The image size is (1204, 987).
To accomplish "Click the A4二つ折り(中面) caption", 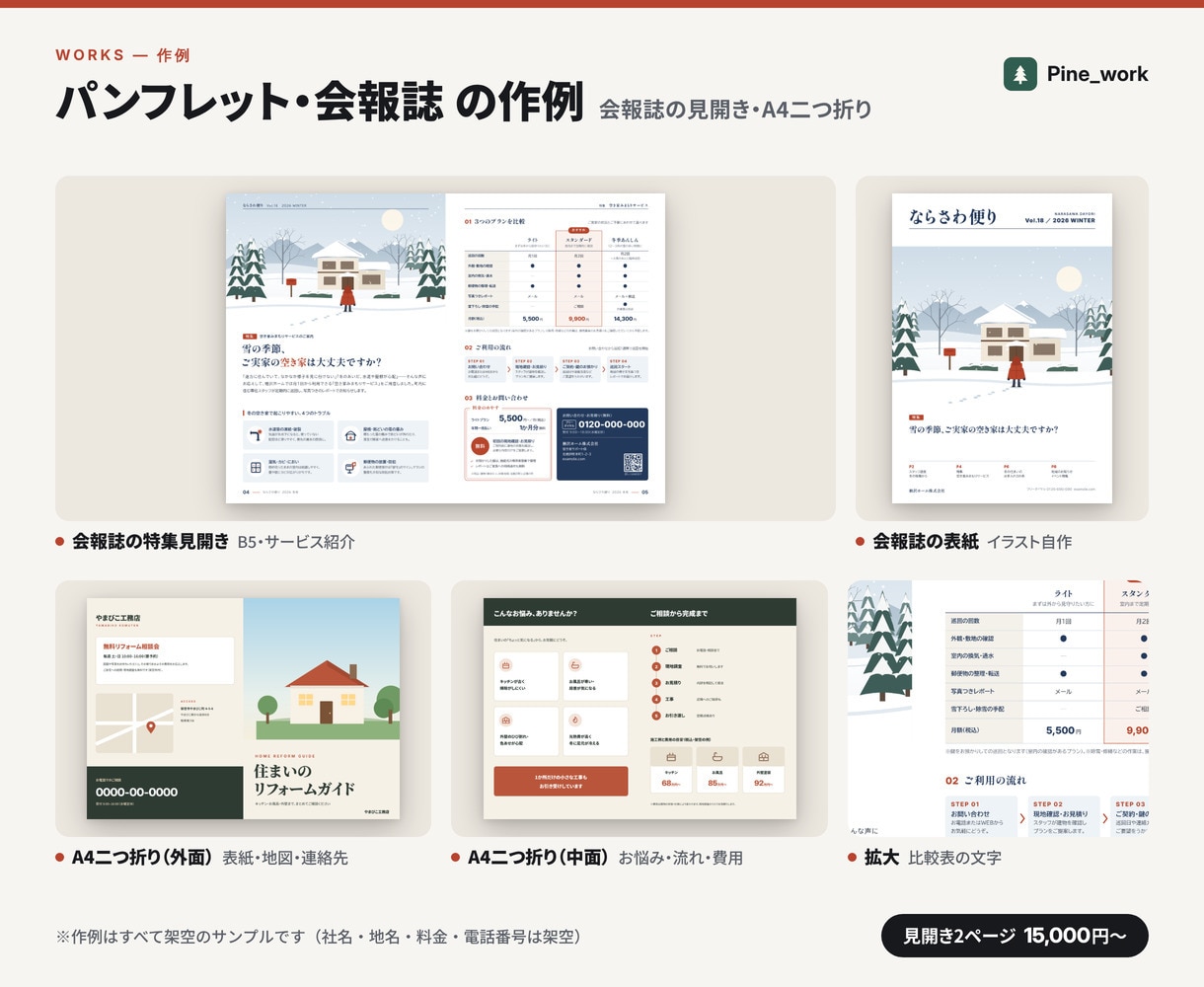I will [x=539, y=857].
